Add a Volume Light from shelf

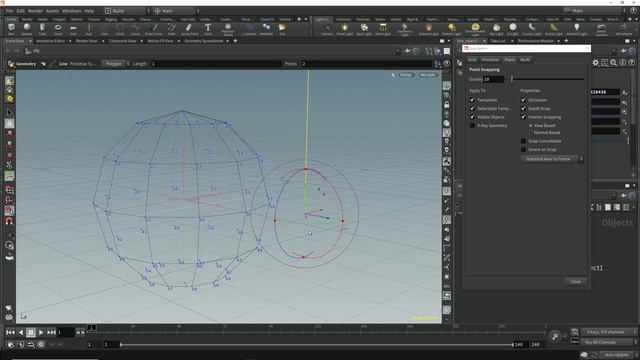click(x=429, y=29)
